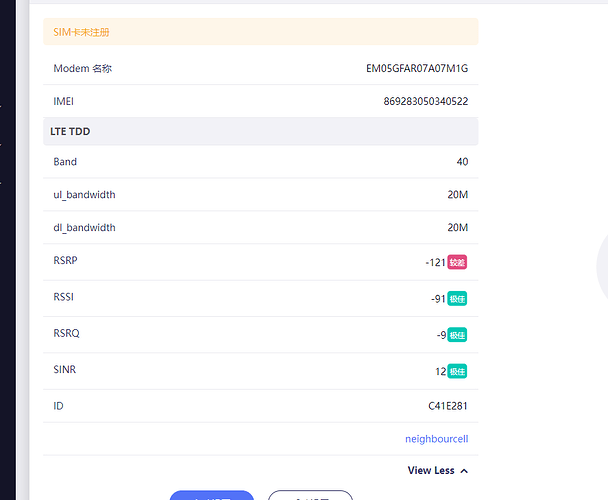Screen dimensions: 608x500
Task: Click the SIM卡未注册 warning banner
Action: [260, 32]
